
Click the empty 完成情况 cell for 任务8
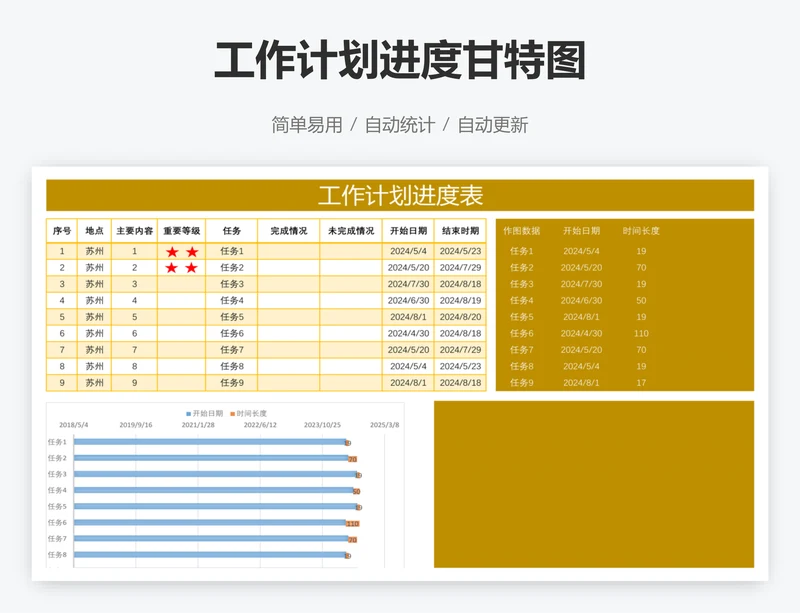click(289, 366)
